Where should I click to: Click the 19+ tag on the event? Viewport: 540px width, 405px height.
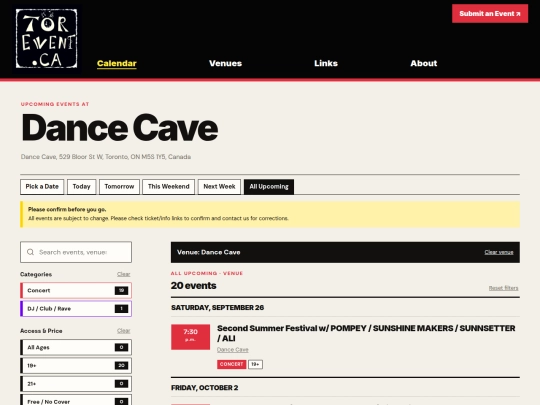click(256, 364)
